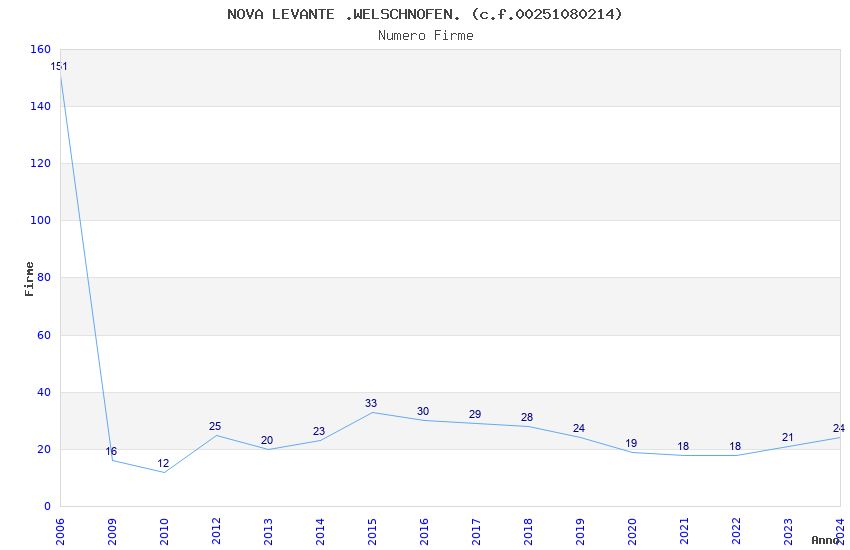Select the data label 20 for 2013
Image resolution: width=850 pixels, height=550 pixels.
pyautogui.click(x=267, y=441)
